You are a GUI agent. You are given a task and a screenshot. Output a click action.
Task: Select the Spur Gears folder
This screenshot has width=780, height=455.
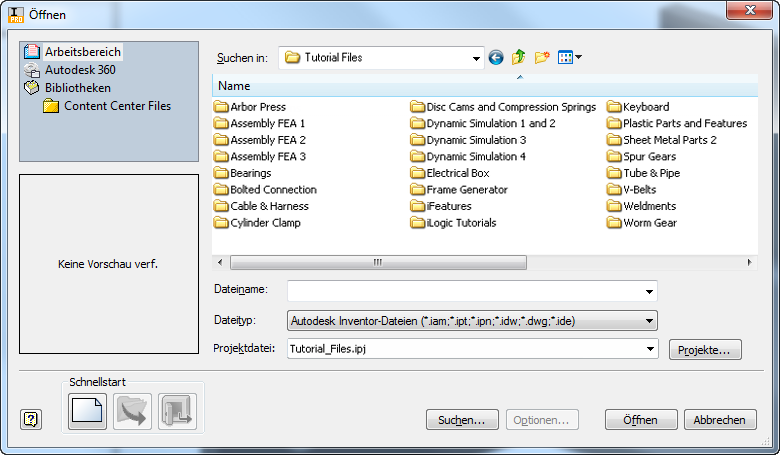click(642, 157)
